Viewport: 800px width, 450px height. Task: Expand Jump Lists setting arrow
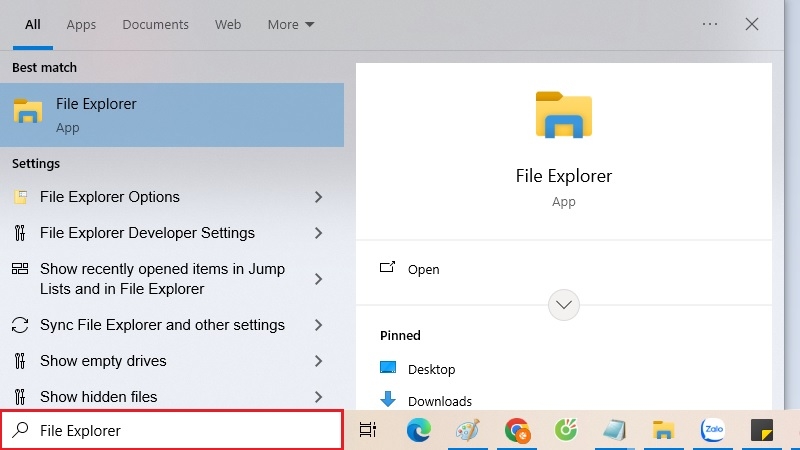point(318,279)
